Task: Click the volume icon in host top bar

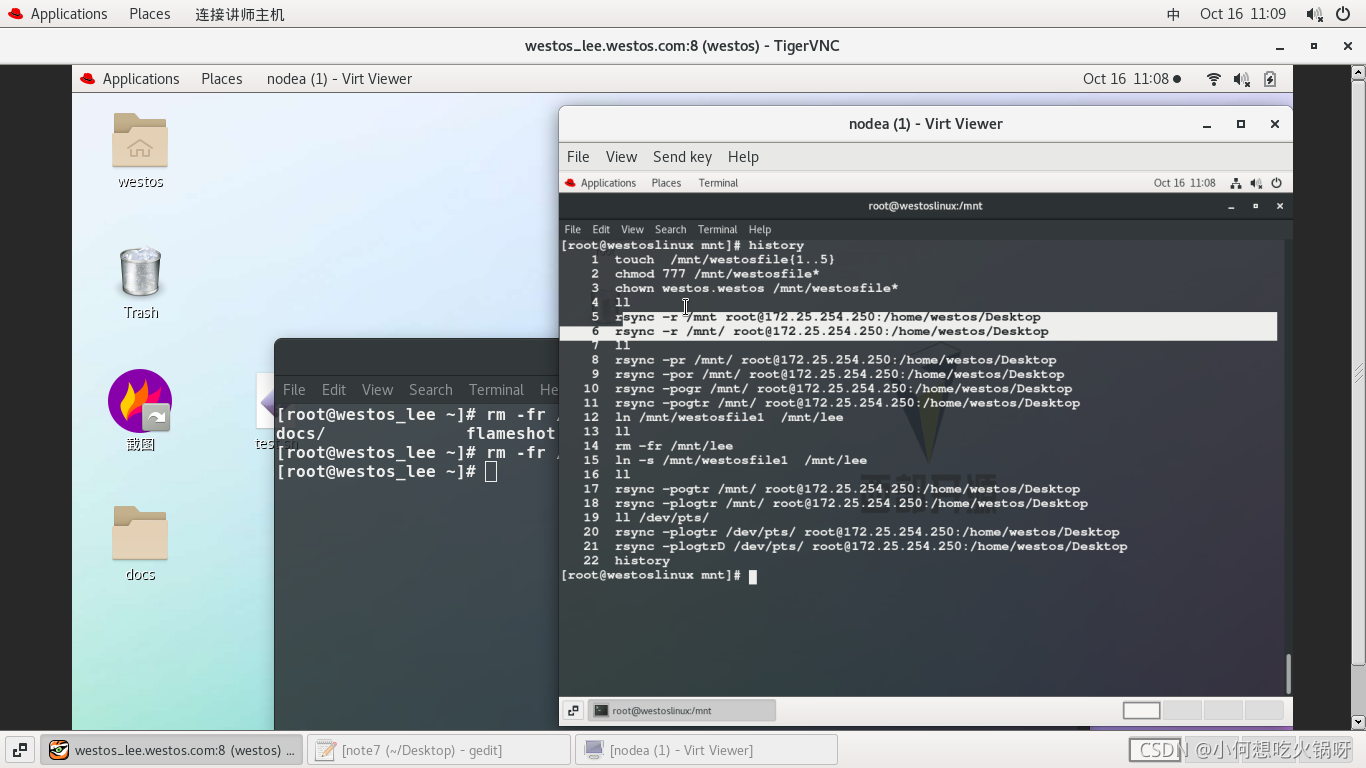Action: (x=1314, y=14)
